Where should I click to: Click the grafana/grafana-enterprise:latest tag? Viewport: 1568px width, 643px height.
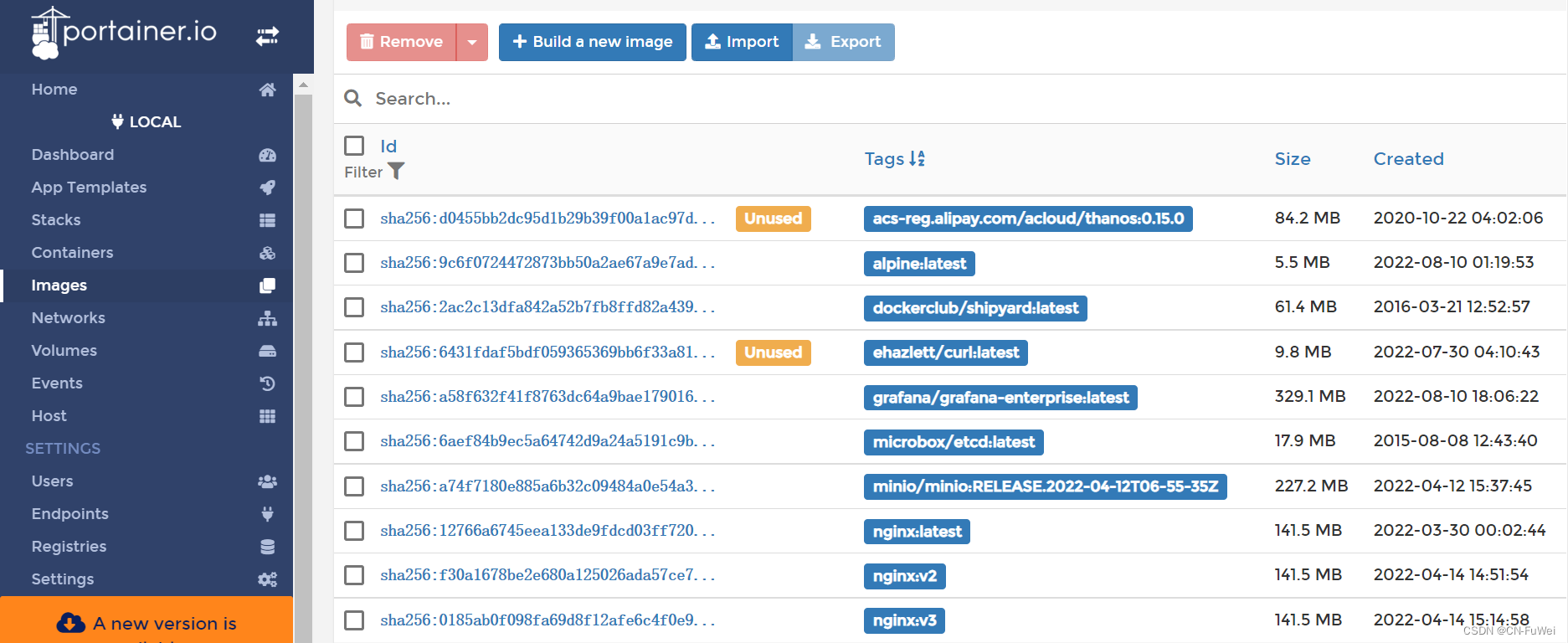1000,398
